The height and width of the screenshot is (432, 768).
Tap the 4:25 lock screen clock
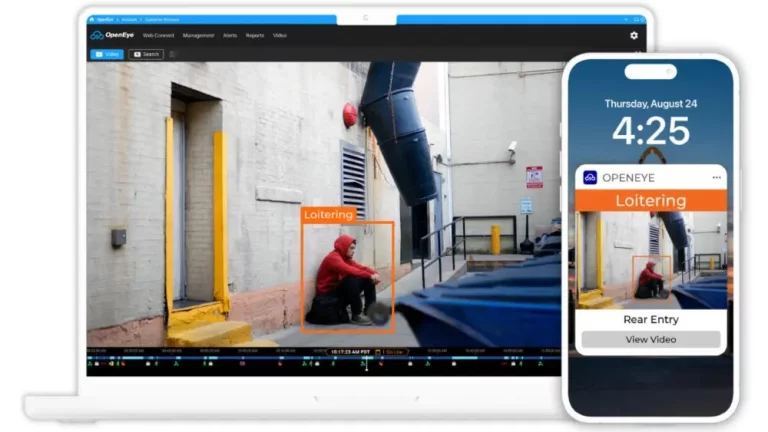650,131
